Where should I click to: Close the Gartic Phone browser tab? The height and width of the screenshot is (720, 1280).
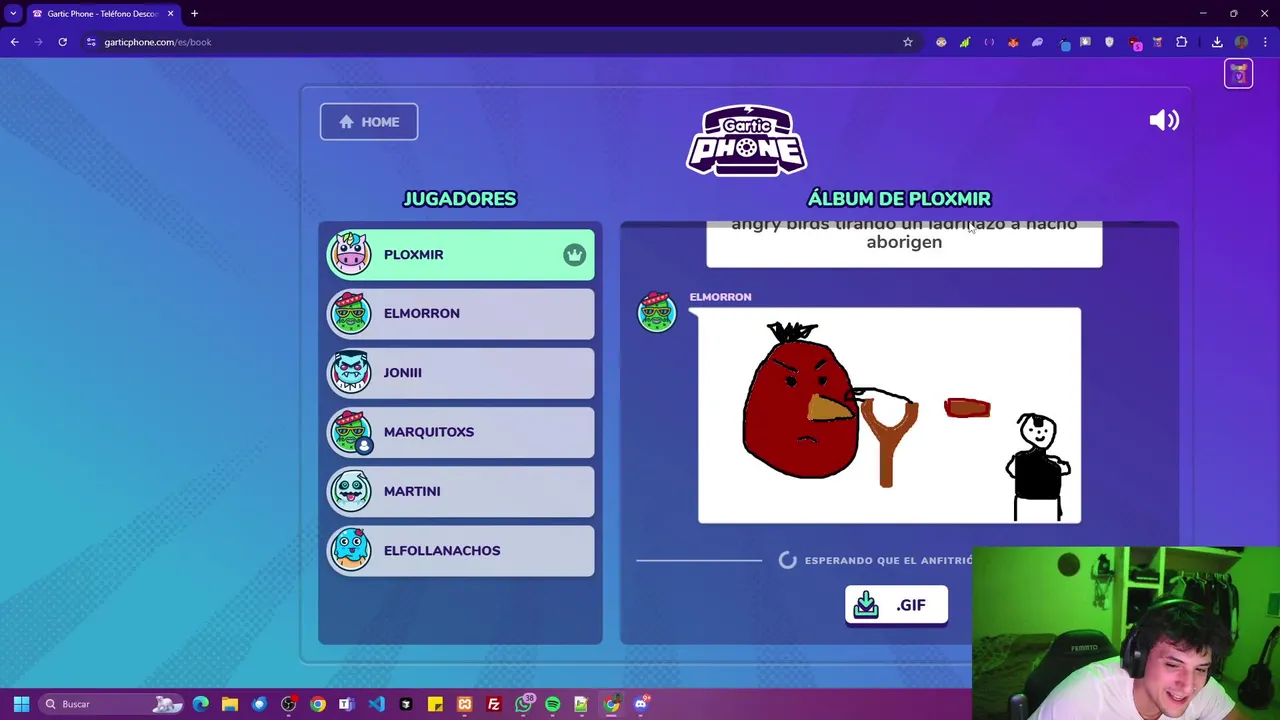170,14
